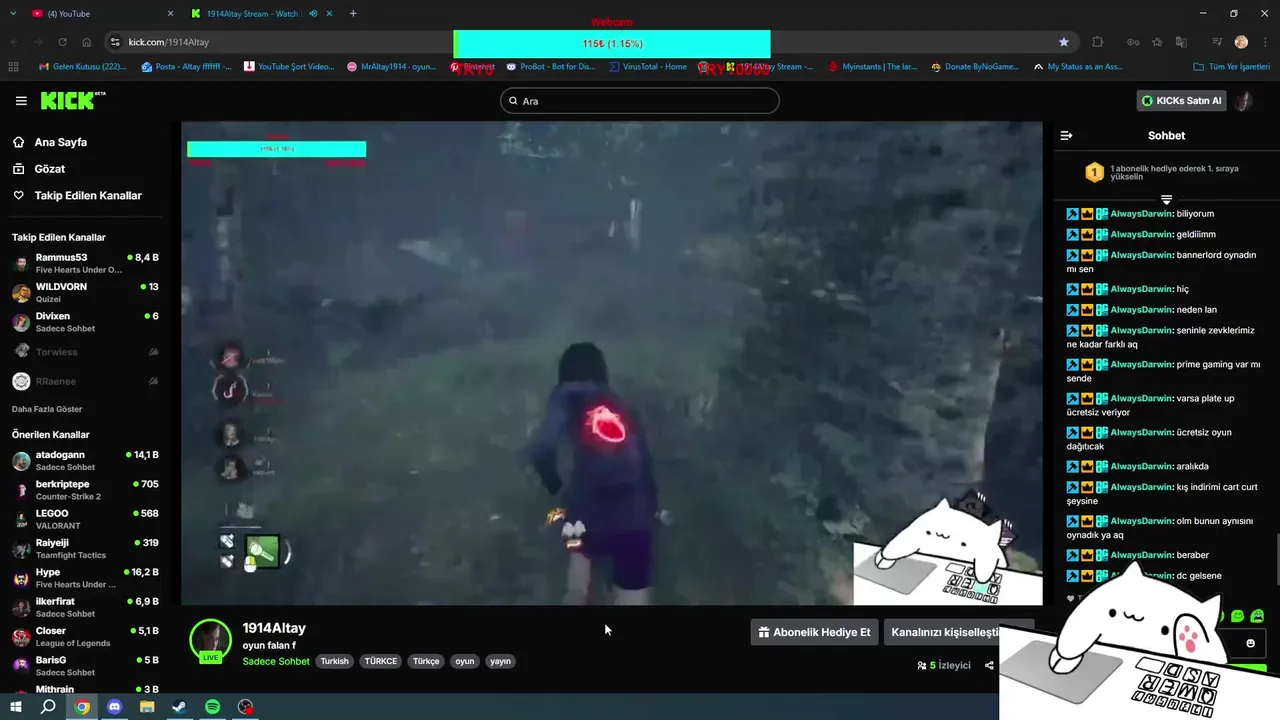Toggle tab audio mute on 1914Altay Stream tab
The height and width of the screenshot is (720, 1280).
313,14
